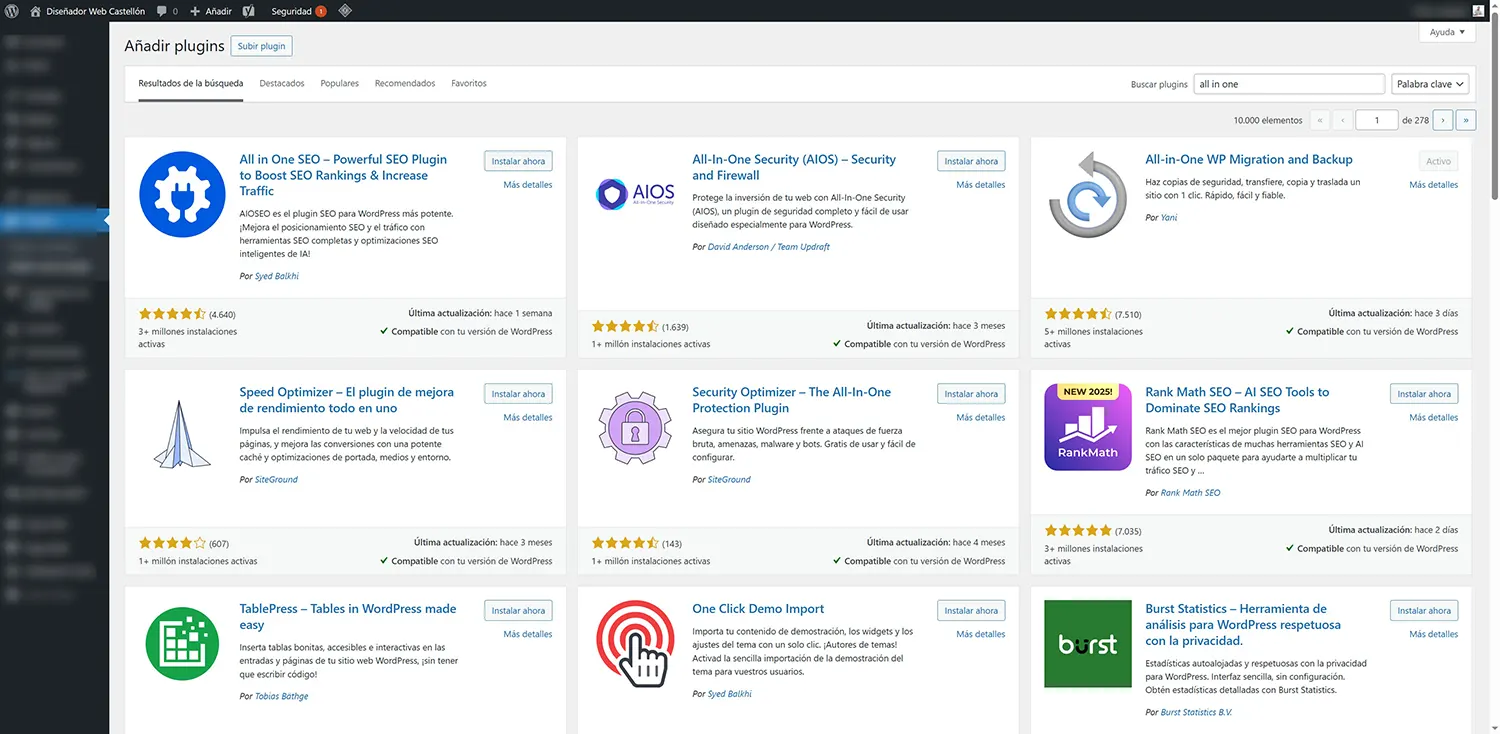Click the Subir plugin button
Viewport: 1500px width, 734px height.
pos(261,45)
